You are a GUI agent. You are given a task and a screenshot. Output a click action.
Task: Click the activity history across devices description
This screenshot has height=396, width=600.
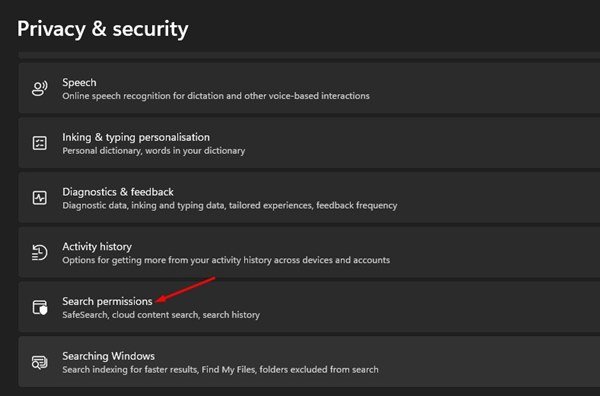(226, 260)
